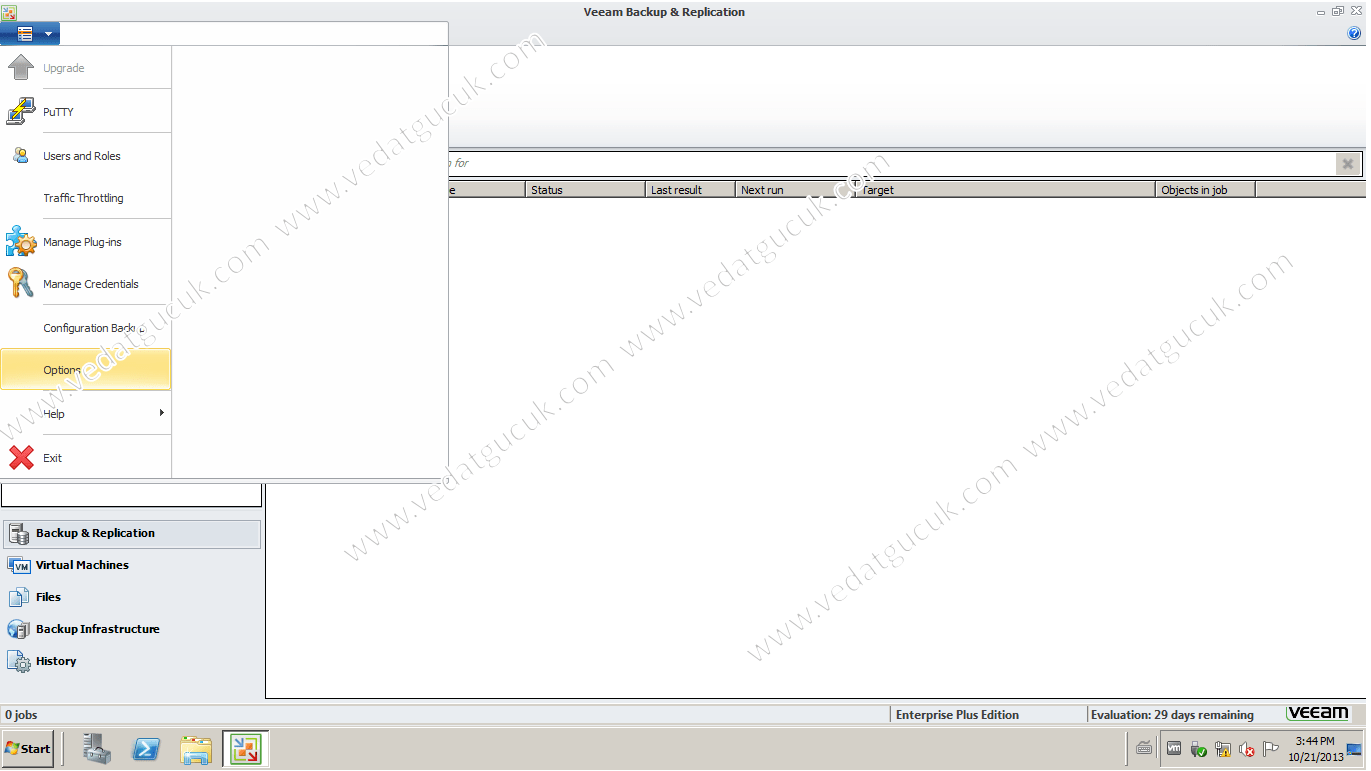Open the Help menu entry
1371x771 pixels.
pyautogui.click(x=86, y=414)
